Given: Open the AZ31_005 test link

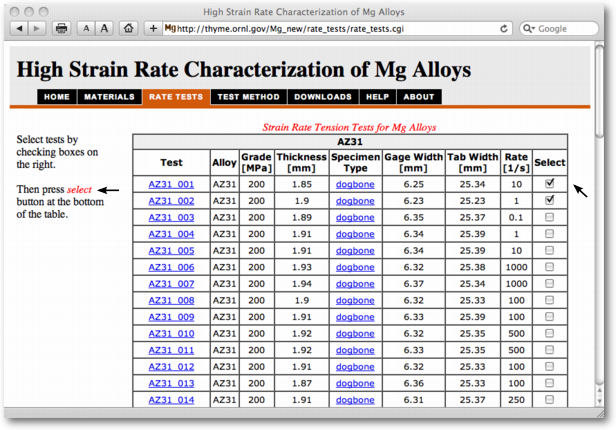Looking at the screenshot, I should tap(171, 251).
